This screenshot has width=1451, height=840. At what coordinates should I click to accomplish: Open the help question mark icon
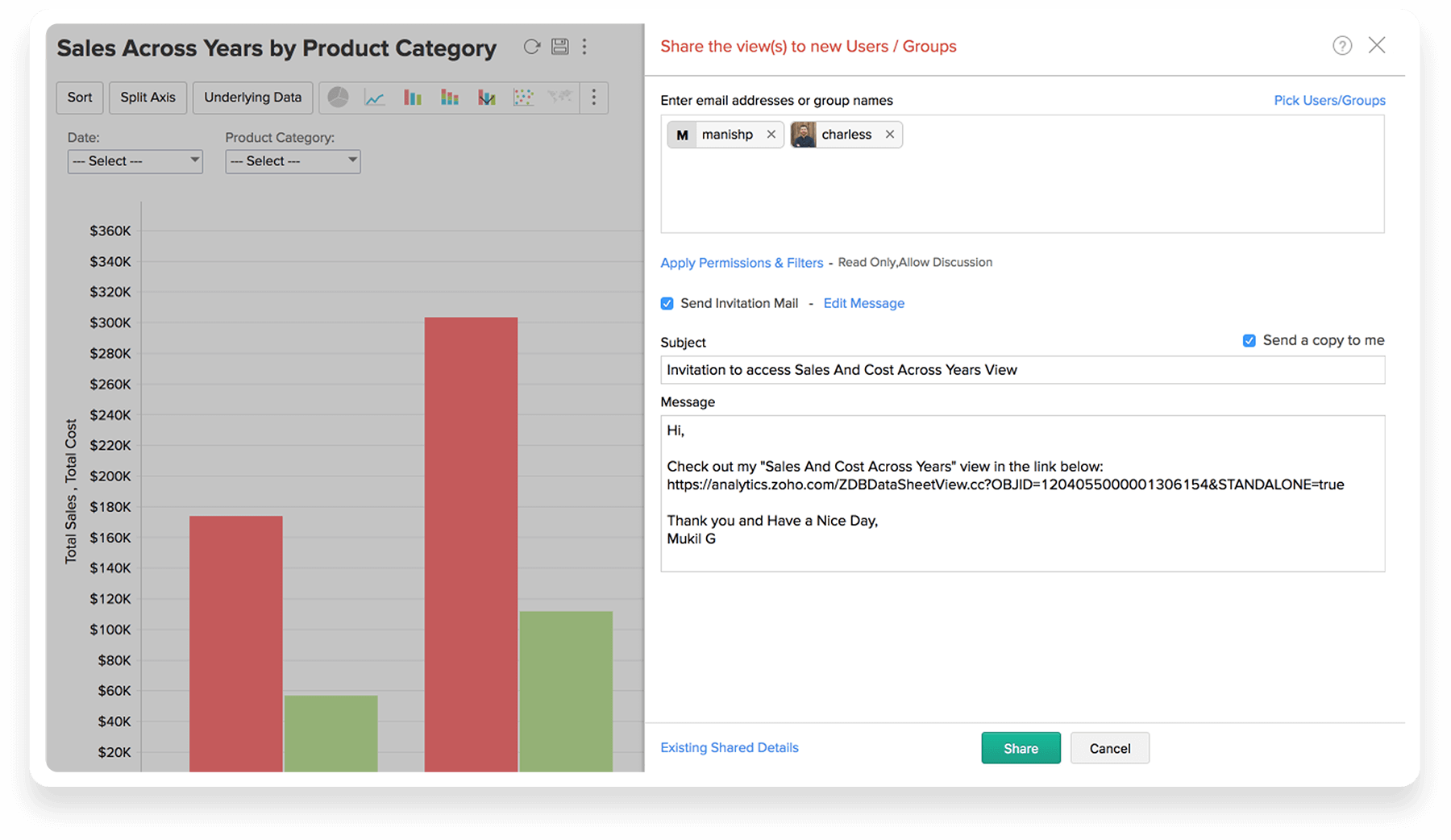[x=1341, y=46]
